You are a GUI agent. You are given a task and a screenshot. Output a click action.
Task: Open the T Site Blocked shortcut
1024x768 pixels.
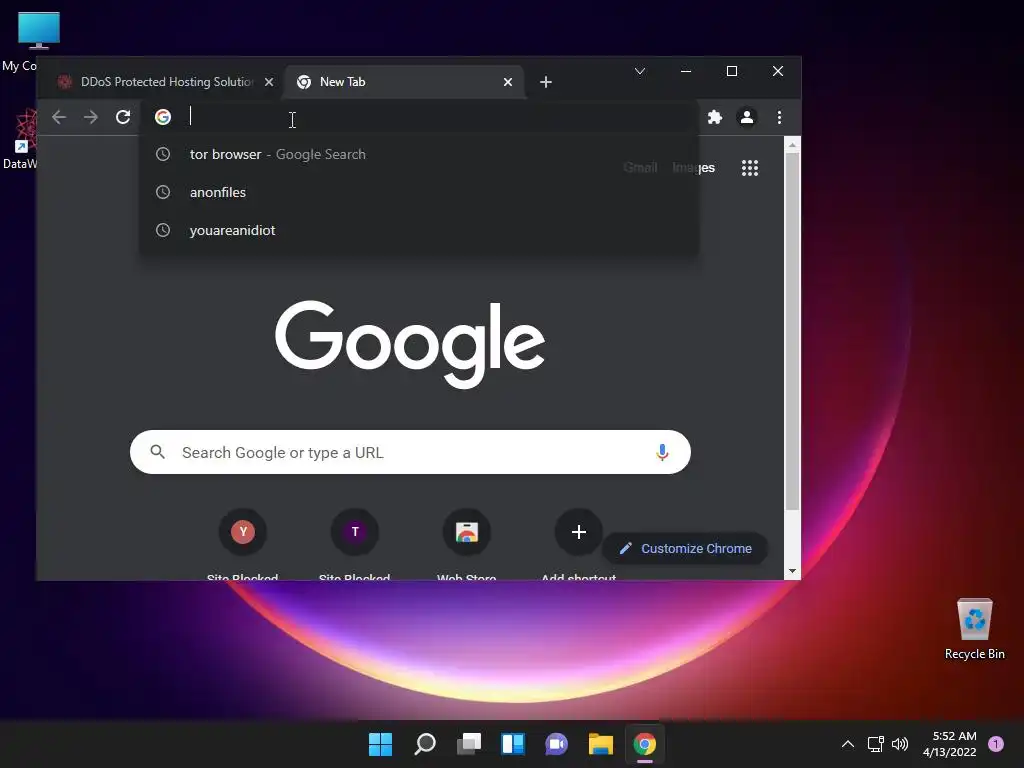[x=355, y=532]
